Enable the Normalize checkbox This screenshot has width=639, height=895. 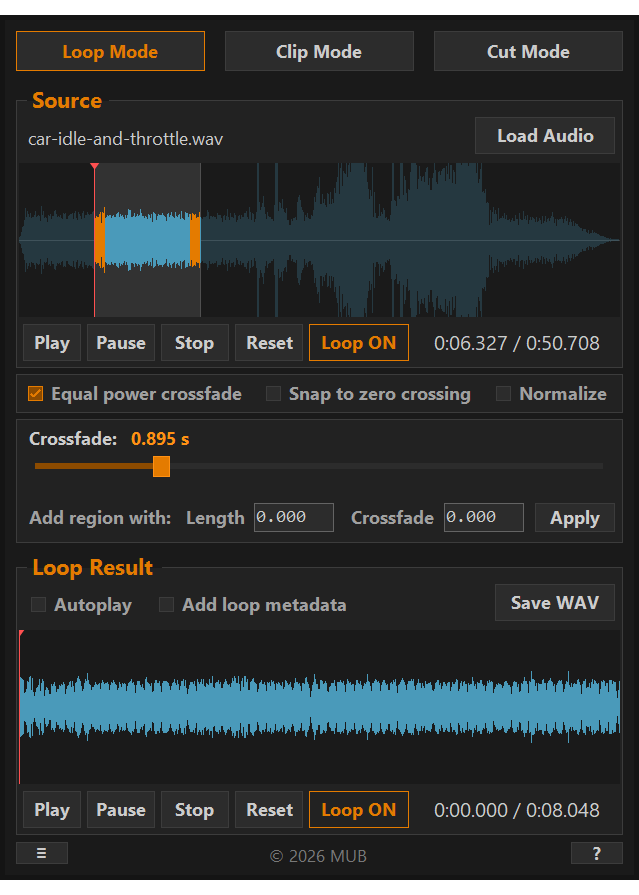pos(503,393)
